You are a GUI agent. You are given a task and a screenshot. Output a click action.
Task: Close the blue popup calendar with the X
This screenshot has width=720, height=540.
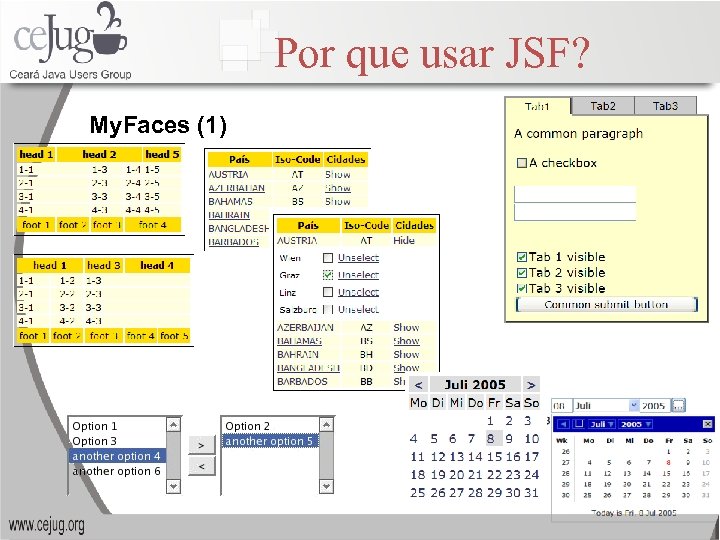pyautogui.click(x=708, y=424)
